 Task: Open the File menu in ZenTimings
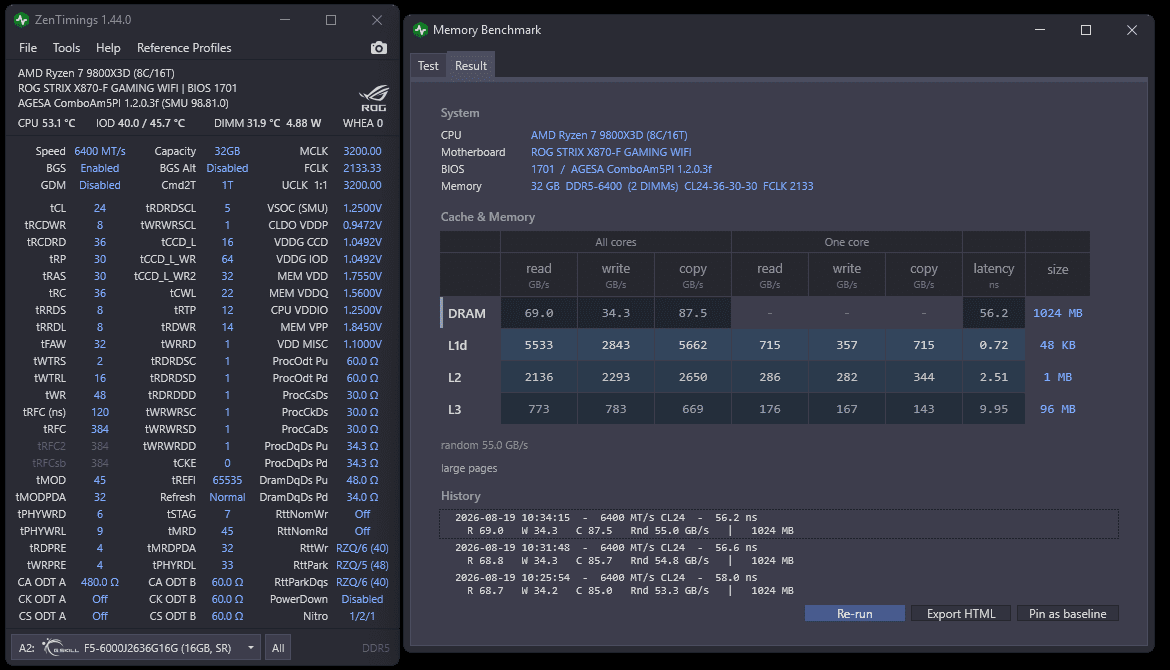(x=28, y=48)
